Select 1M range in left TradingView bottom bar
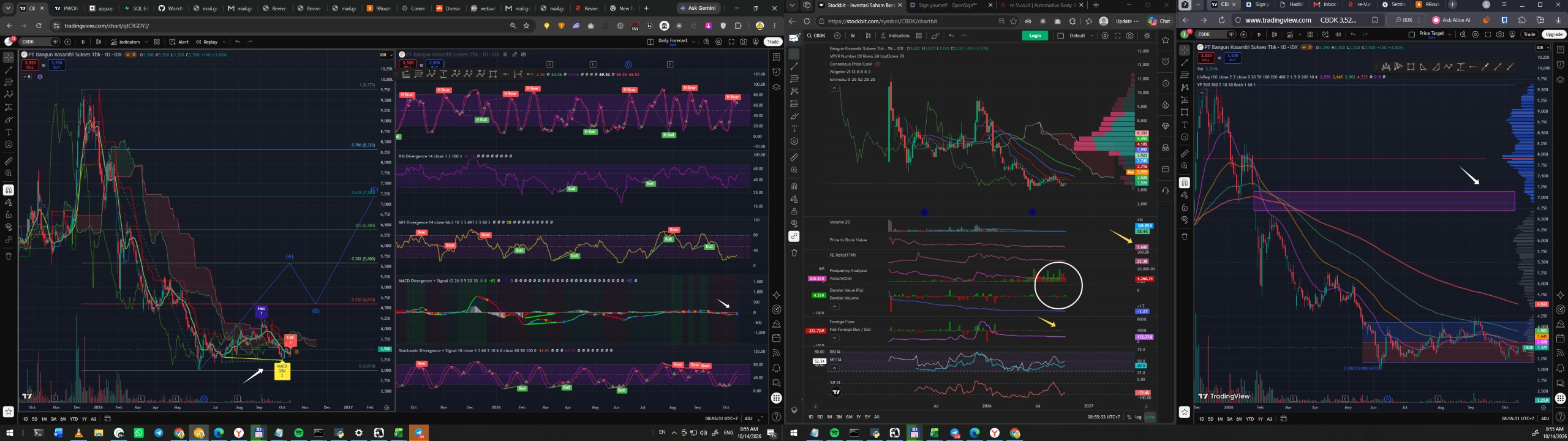 click(43, 419)
